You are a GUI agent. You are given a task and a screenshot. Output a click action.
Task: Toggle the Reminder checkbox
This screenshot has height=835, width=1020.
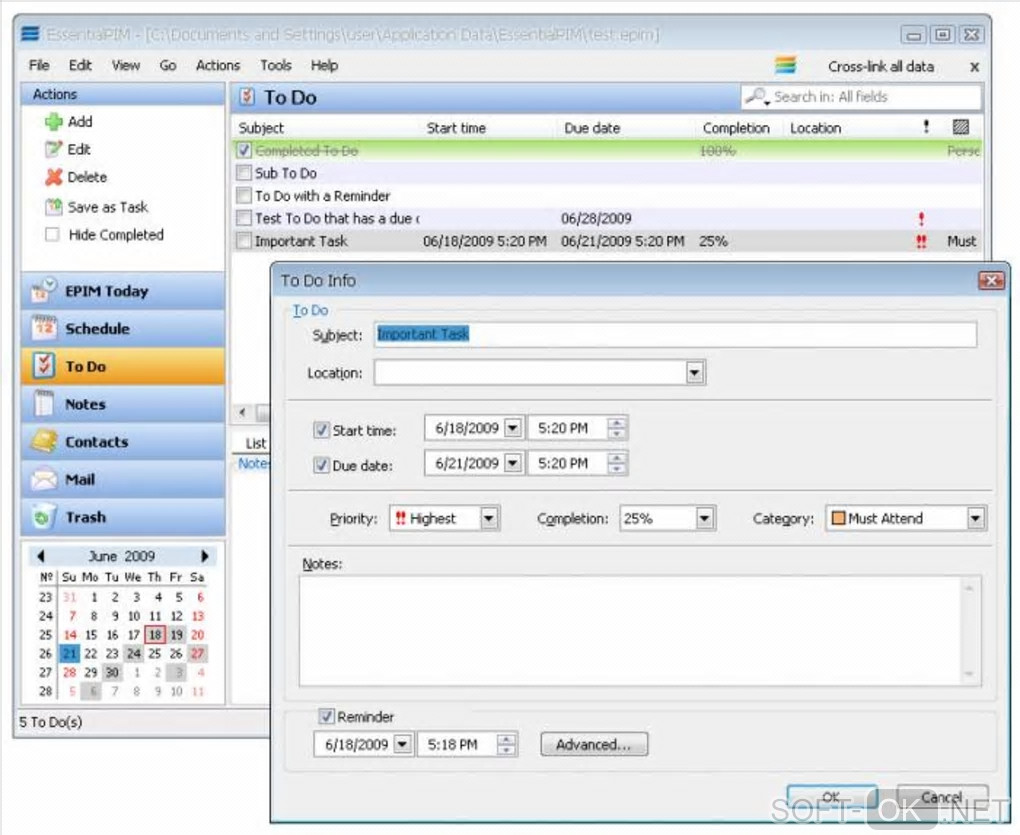click(326, 716)
